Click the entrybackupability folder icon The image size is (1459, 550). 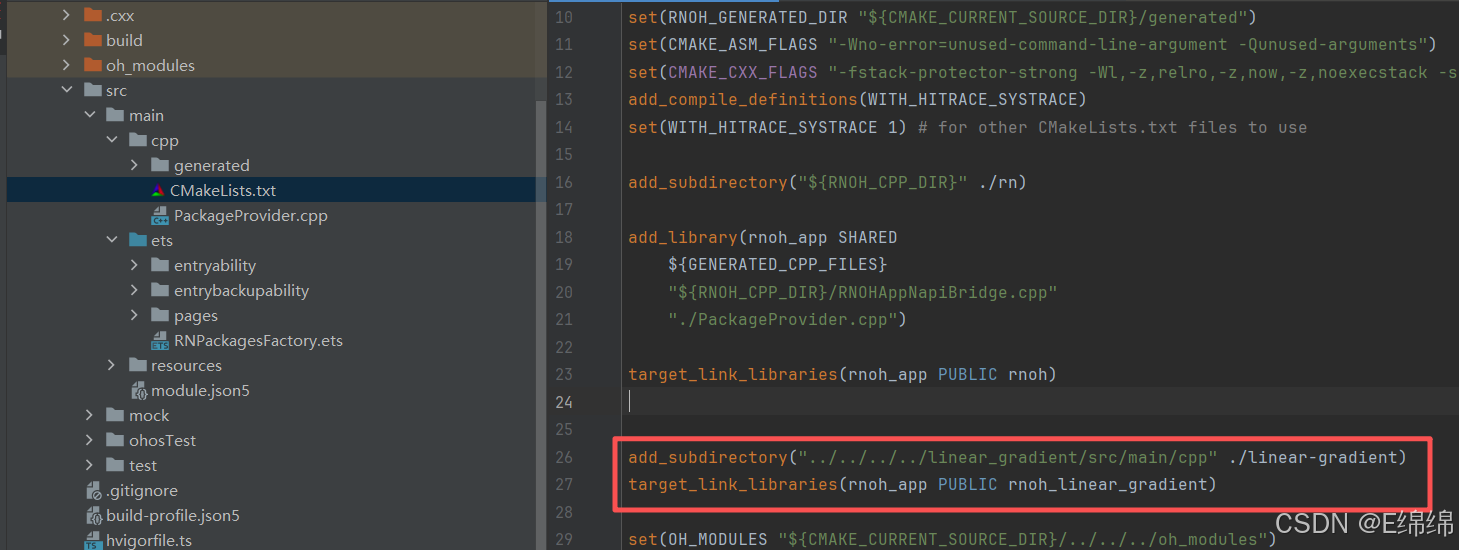[x=160, y=290]
